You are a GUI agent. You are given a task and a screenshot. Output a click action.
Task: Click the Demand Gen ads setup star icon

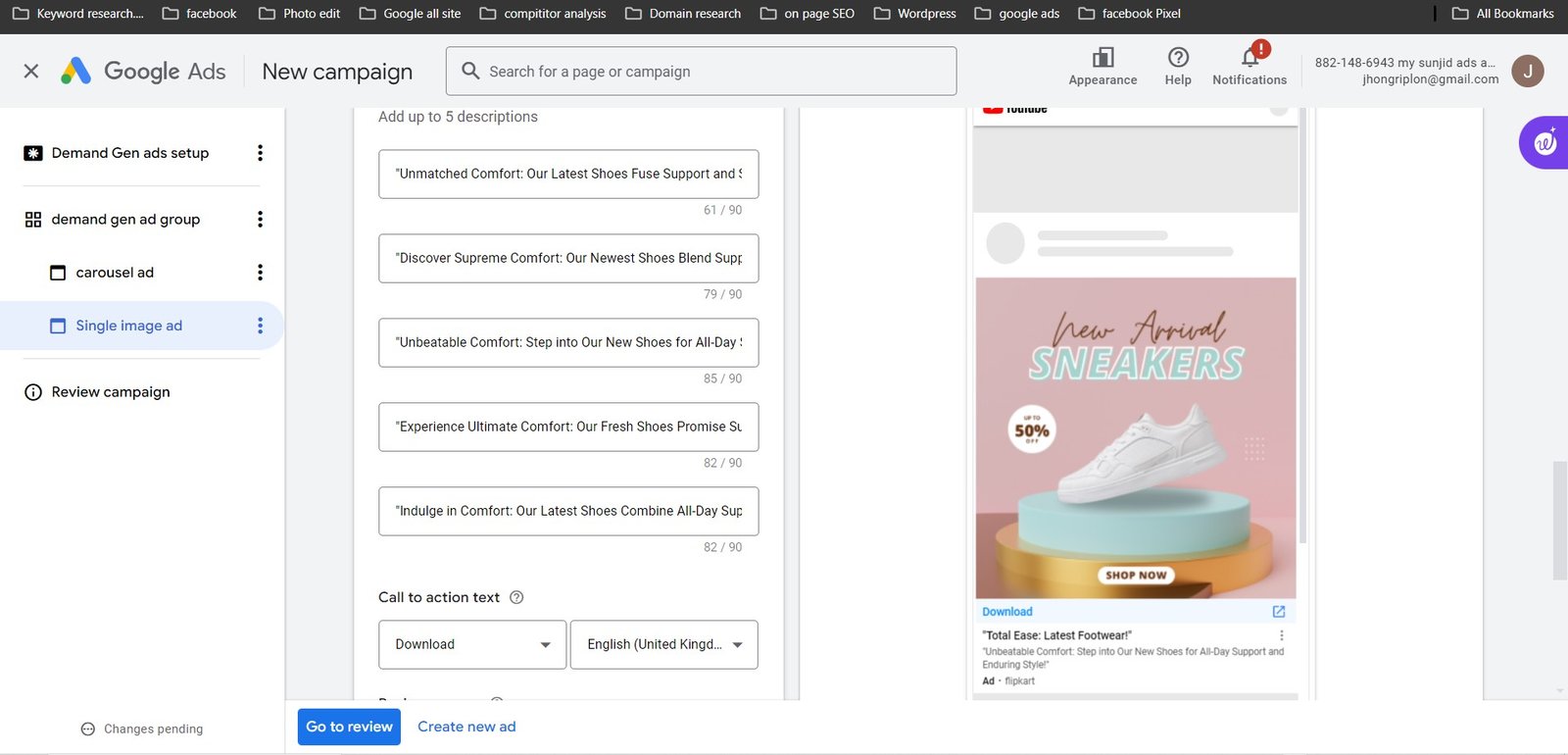point(33,153)
